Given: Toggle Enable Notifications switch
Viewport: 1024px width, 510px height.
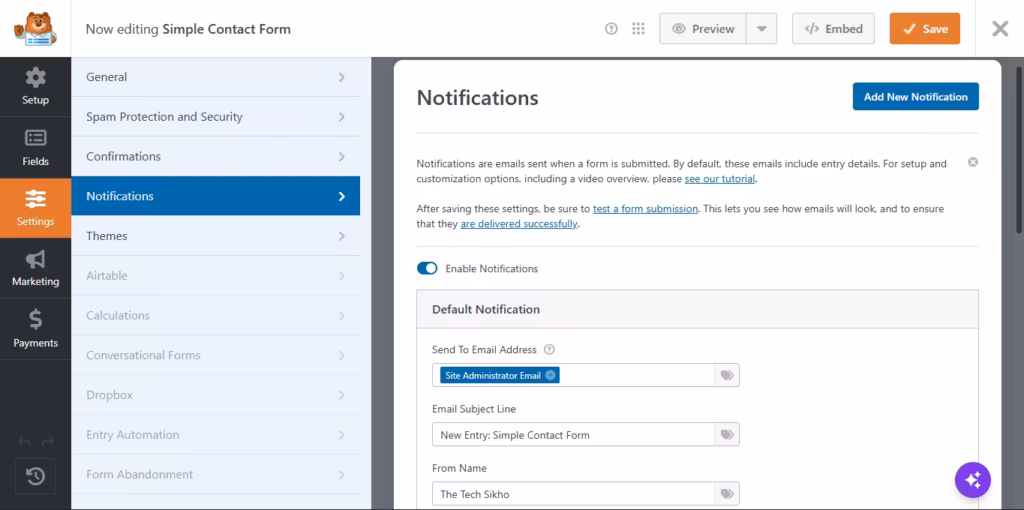Looking at the screenshot, I should coord(427,268).
